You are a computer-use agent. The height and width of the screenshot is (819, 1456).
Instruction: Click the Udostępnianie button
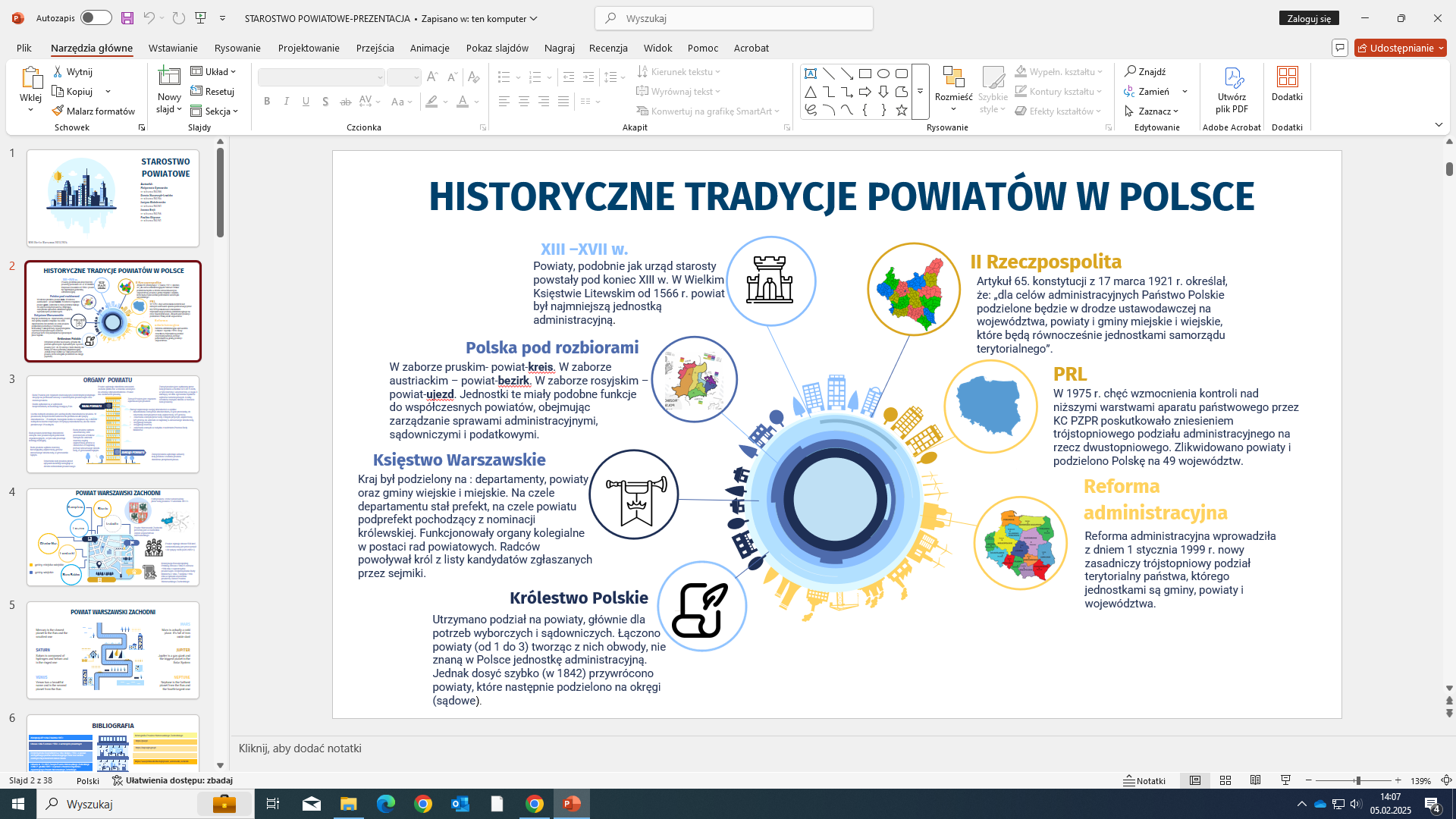click(x=1401, y=48)
